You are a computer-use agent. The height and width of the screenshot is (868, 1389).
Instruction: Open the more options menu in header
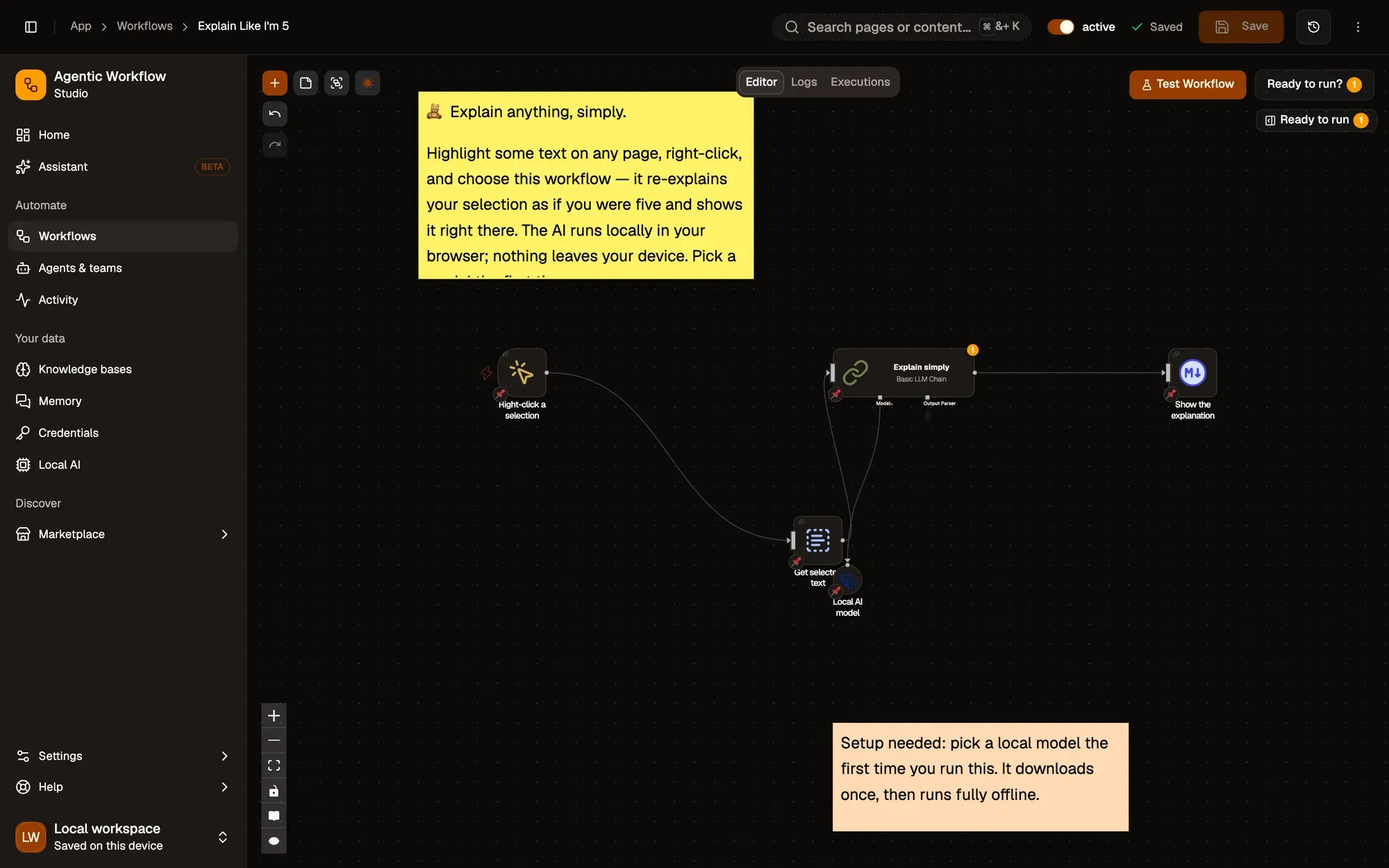pyautogui.click(x=1358, y=27)
